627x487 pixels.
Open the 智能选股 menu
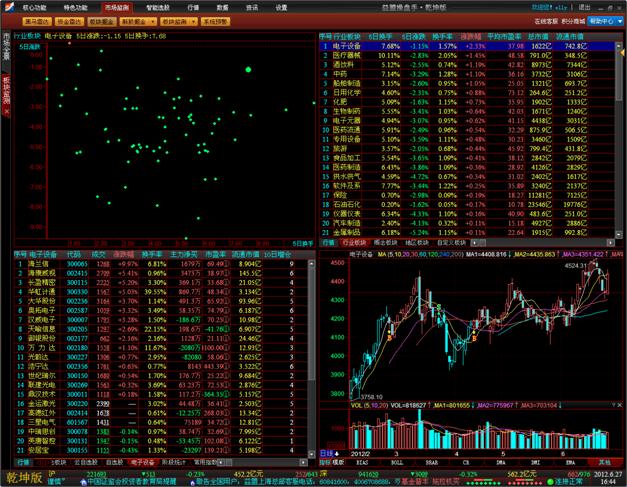pos(158,7)
